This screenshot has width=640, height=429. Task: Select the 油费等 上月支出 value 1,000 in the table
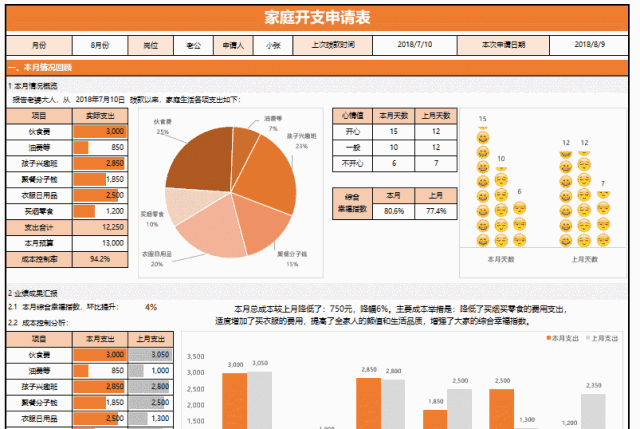pyautogui.click(x=151, y=371)
